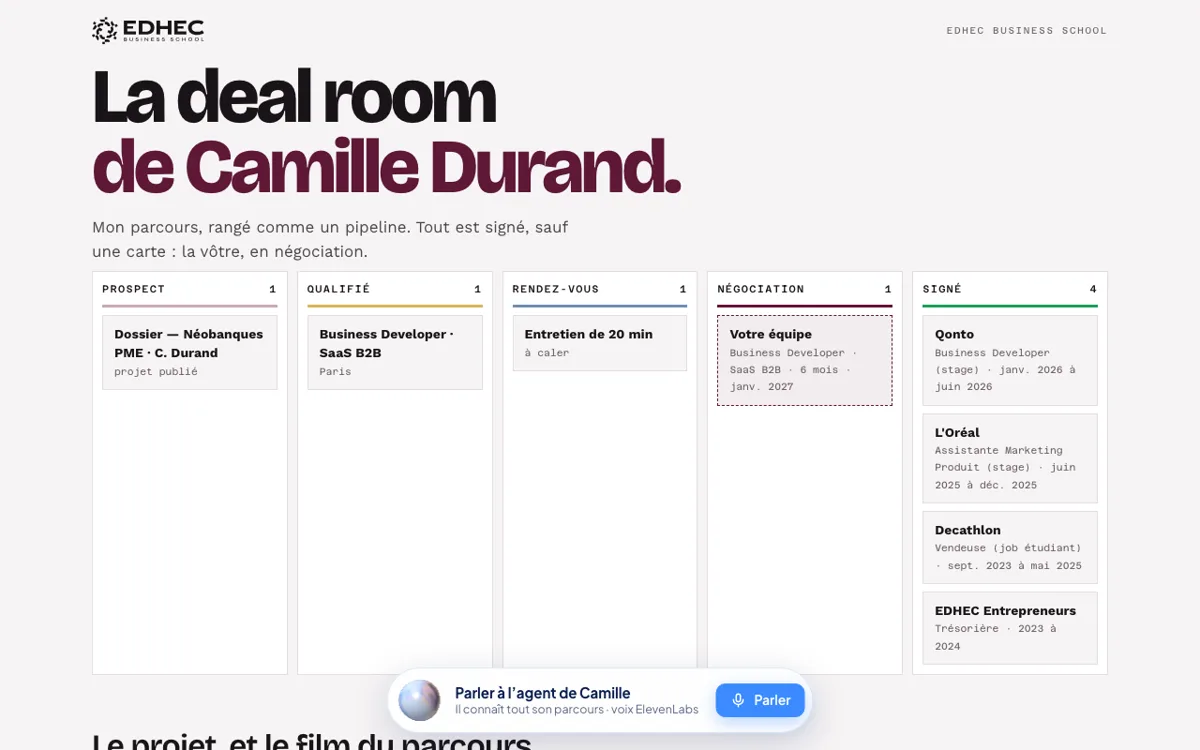Open the Qonto signed card
The image size is (1200, 750).
[x=1010, y=360]
